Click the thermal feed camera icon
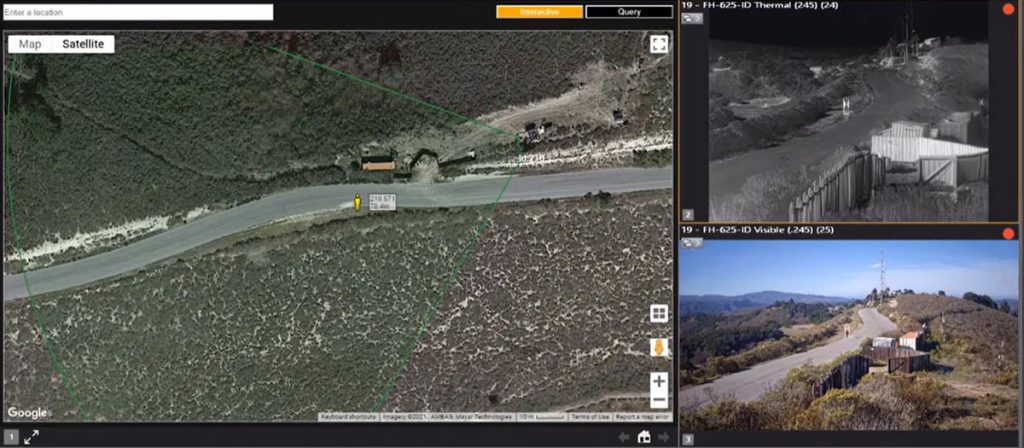 pyautogui.click(x=691, y=18)
